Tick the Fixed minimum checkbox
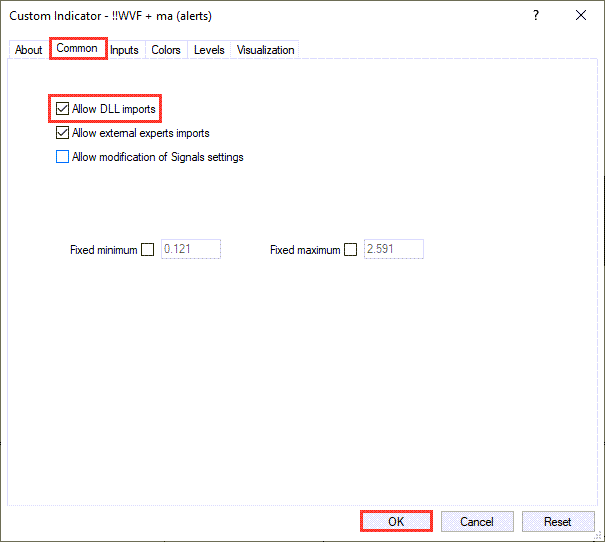Image resolution: width=605 pixels, height=542 pixels. click(147, 250)
